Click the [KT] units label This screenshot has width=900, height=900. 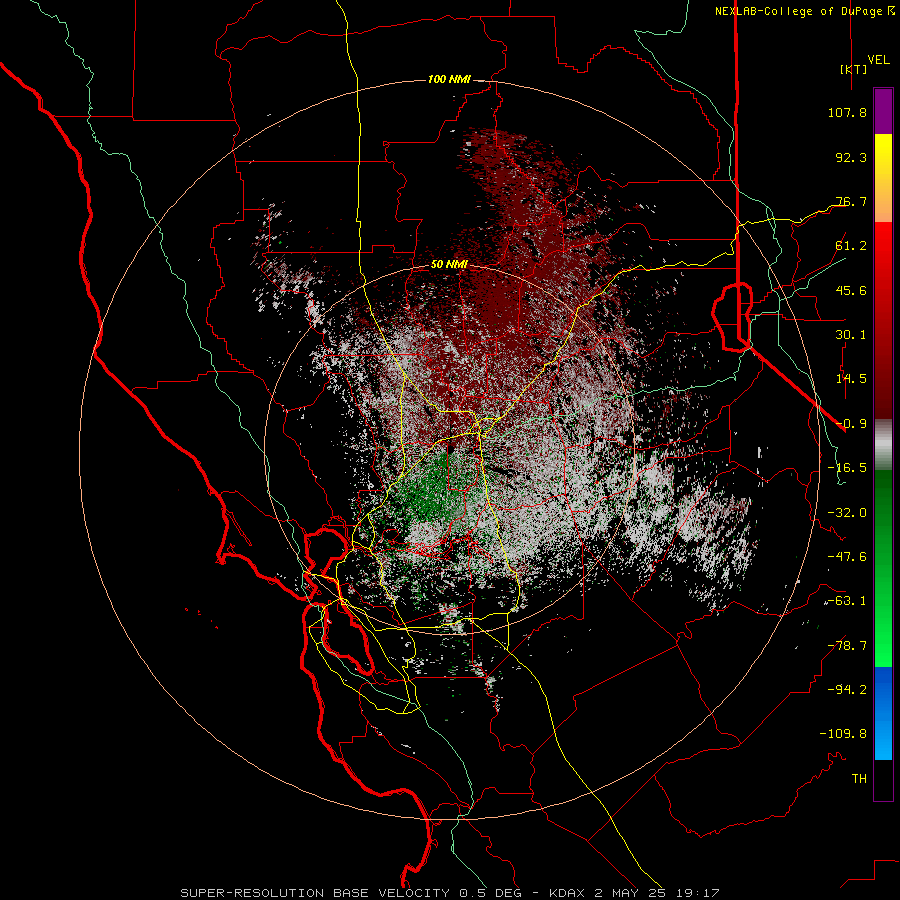tap(854, 69)
